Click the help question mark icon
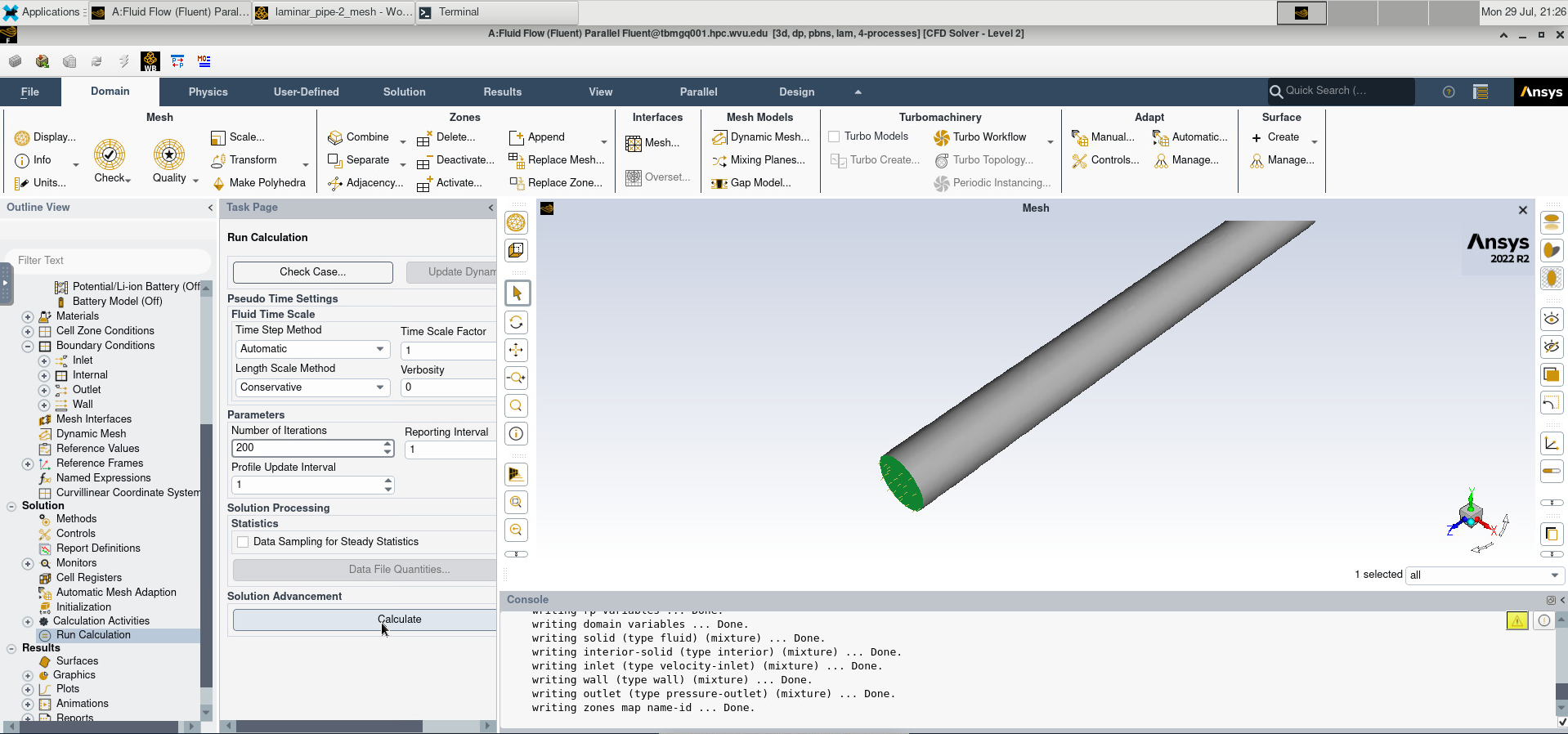1568x734 pixels. [1449, 92]
